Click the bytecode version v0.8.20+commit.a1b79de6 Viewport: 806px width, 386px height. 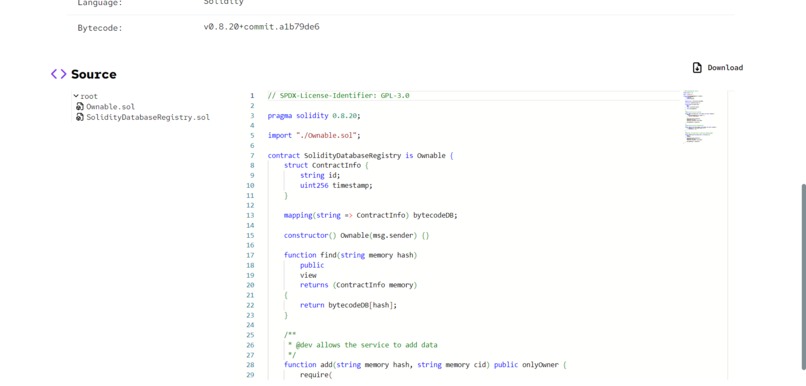(261, 27)
